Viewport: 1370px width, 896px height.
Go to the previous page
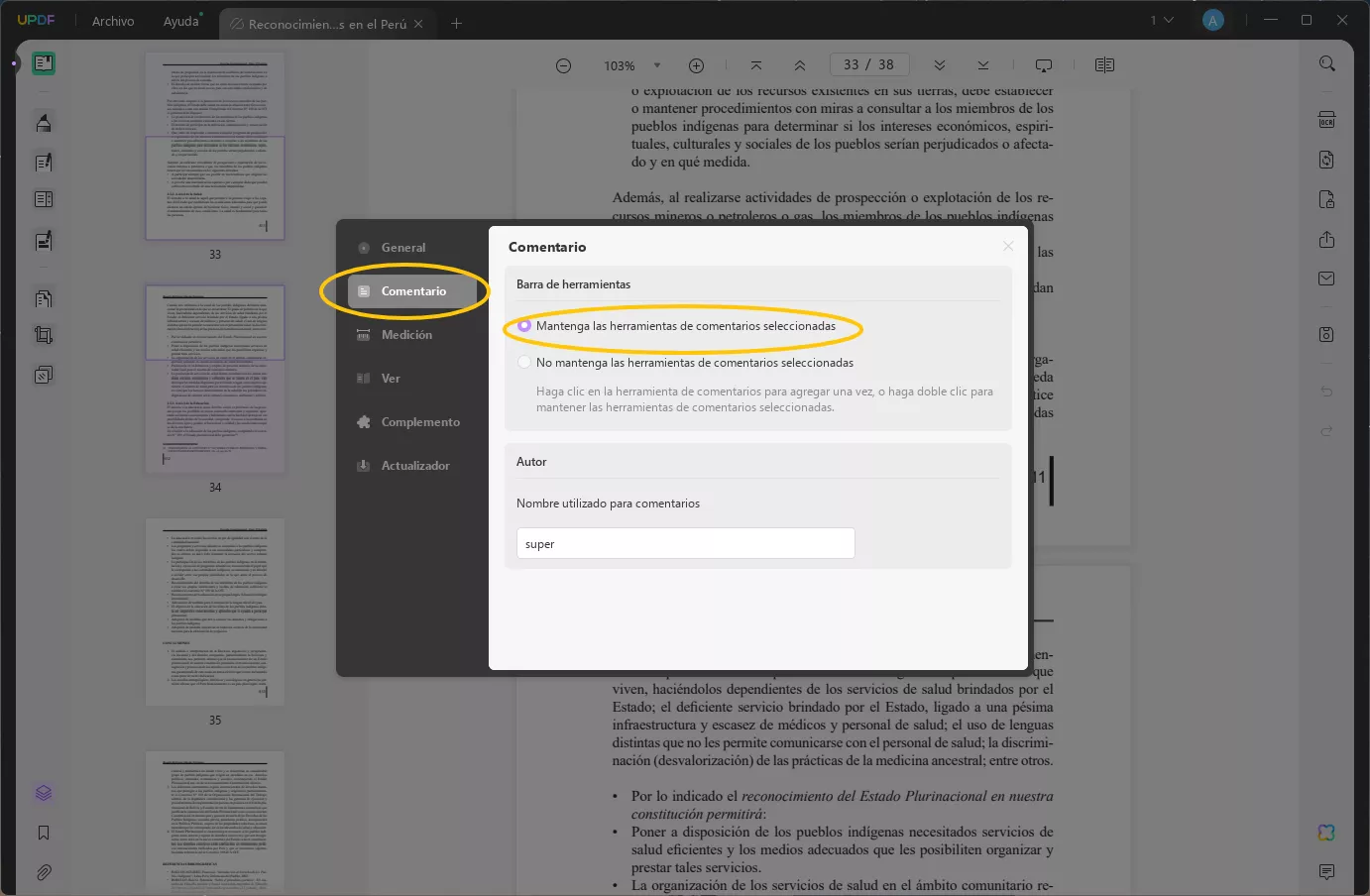[x=800, y=65]
